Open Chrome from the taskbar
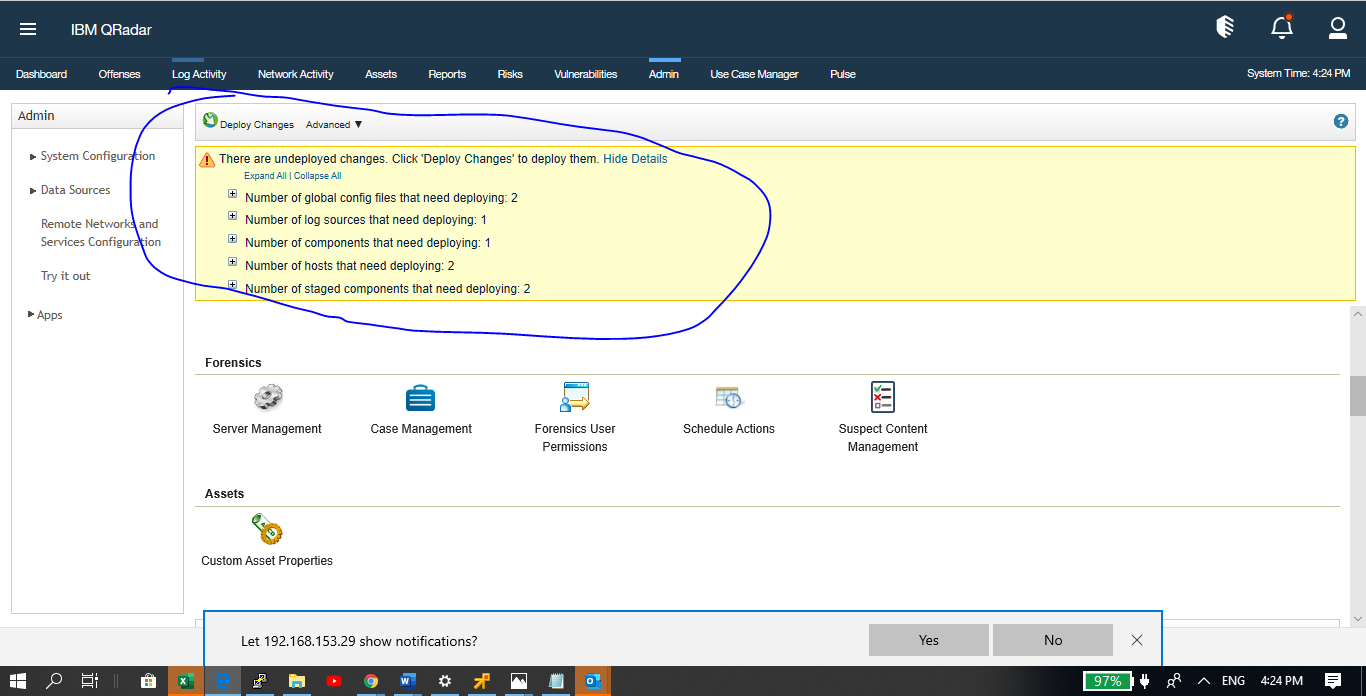1366x696 pixels. point(371,681)
